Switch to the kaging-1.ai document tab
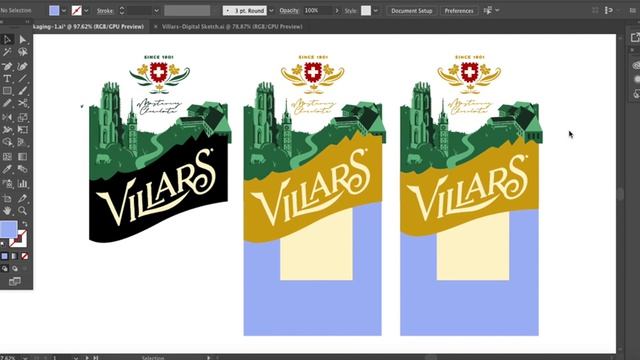The image size is (640, 360). click(88, 27)
